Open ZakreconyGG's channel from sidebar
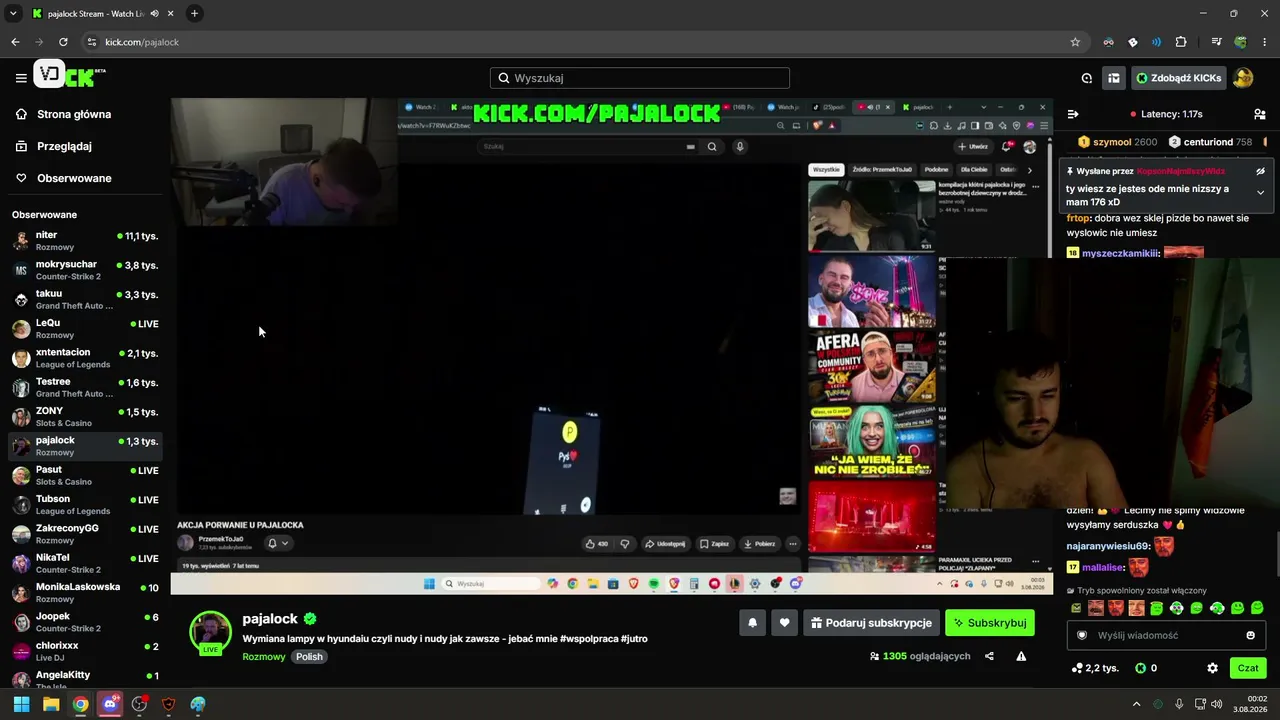 [x=85, y=534]
